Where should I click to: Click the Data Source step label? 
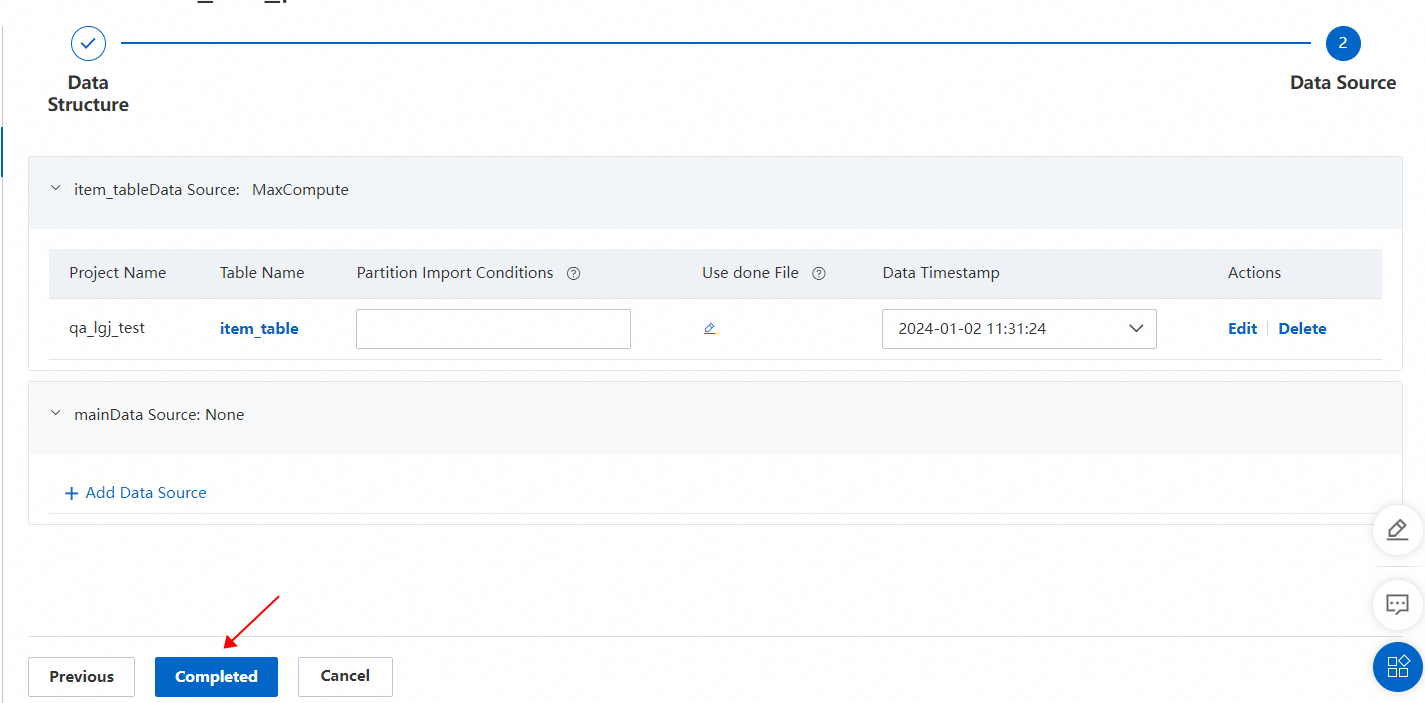[1343, 83]
